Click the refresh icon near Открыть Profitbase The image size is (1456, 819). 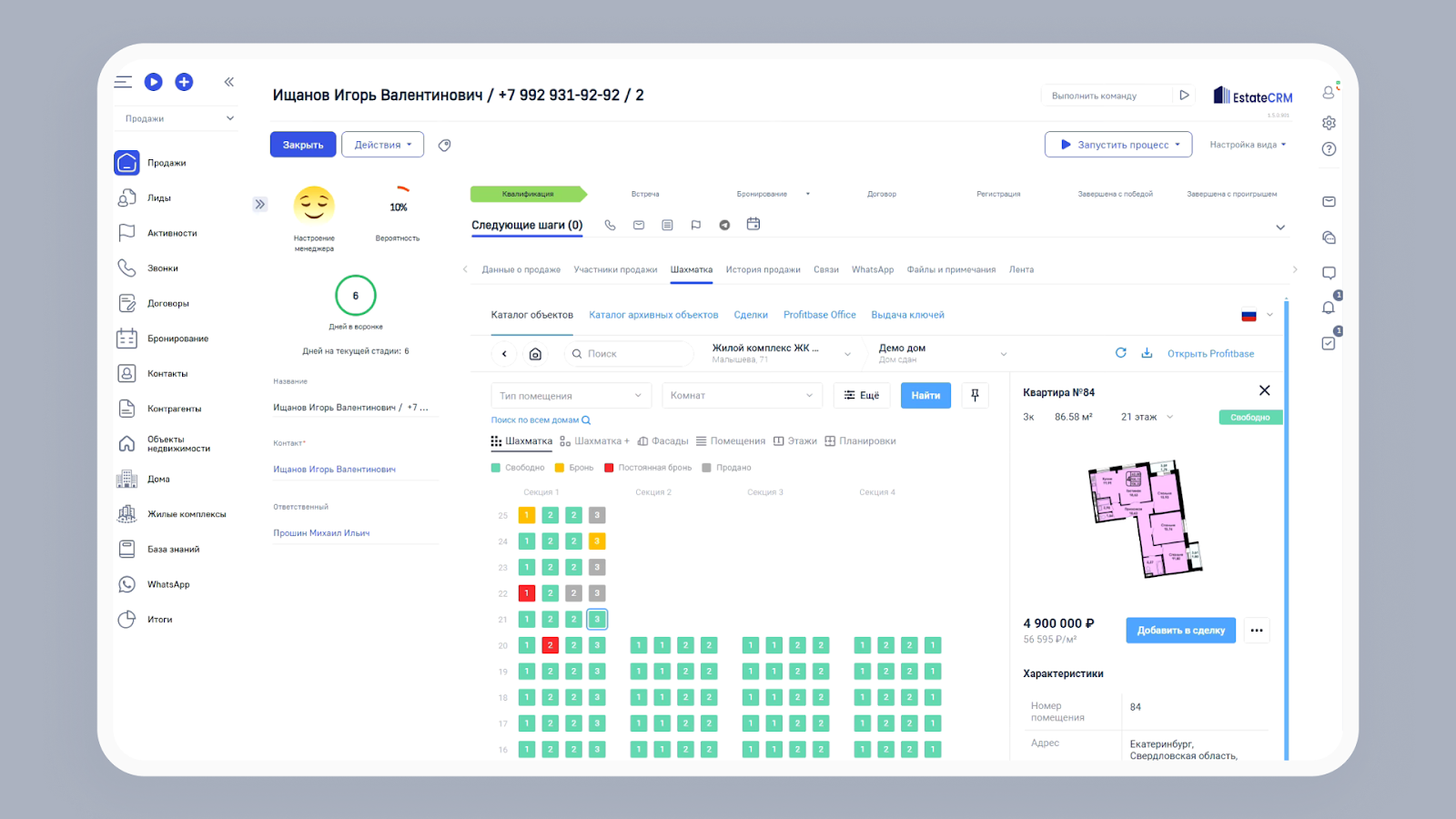[x=1120, y=353]
